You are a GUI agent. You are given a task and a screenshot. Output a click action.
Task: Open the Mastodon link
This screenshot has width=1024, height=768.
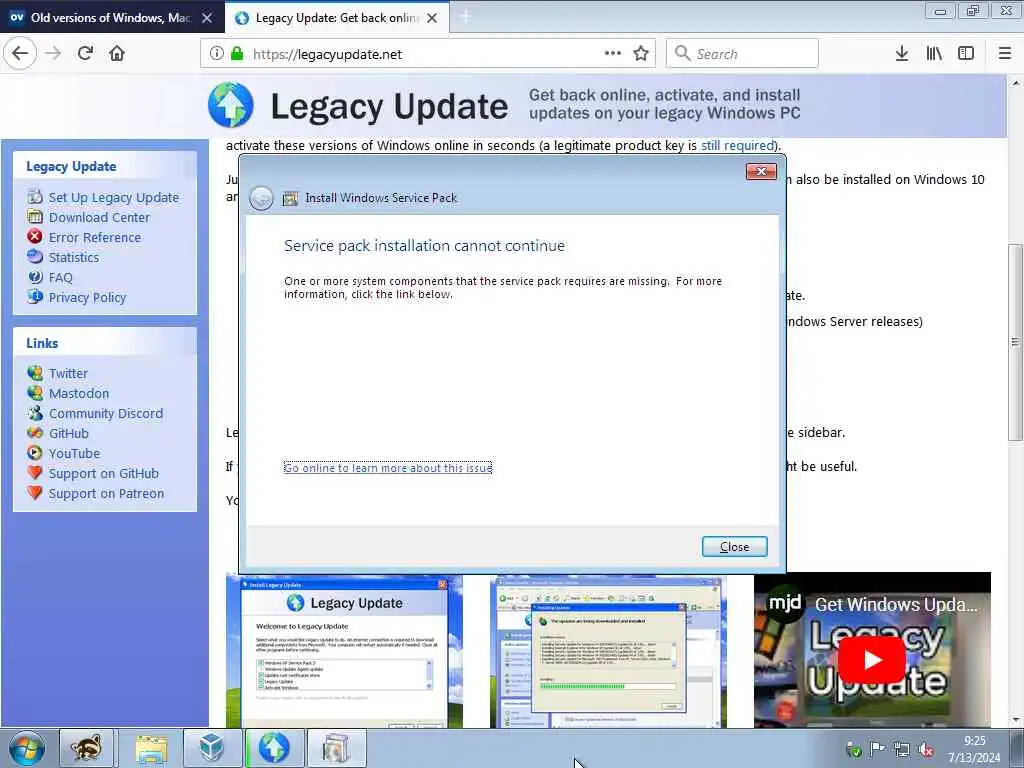(79, 393)
